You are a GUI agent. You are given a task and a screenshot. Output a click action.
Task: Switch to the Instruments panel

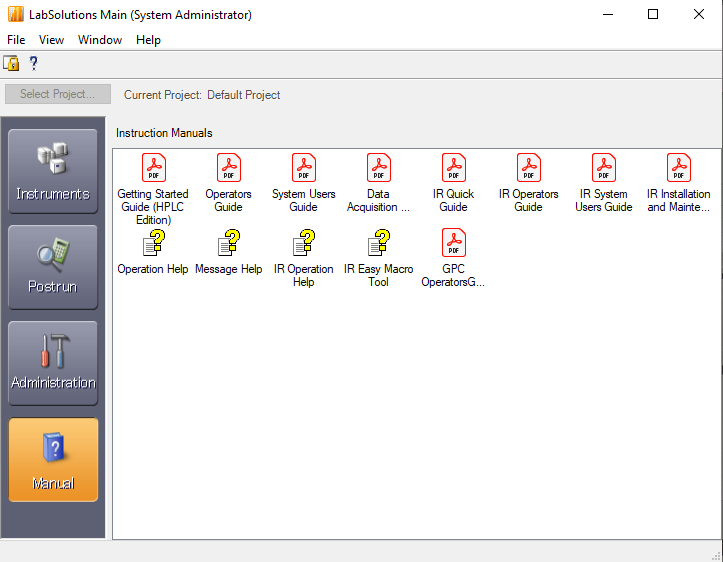[x=53, y=171]
